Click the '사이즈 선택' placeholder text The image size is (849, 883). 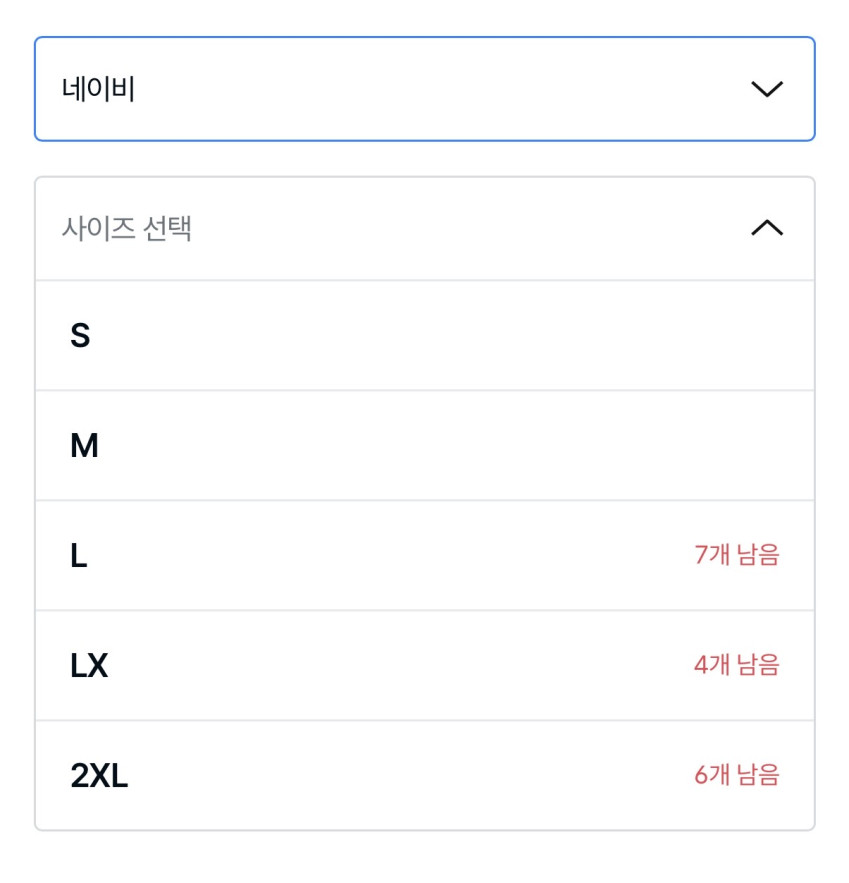click(127, 229)
